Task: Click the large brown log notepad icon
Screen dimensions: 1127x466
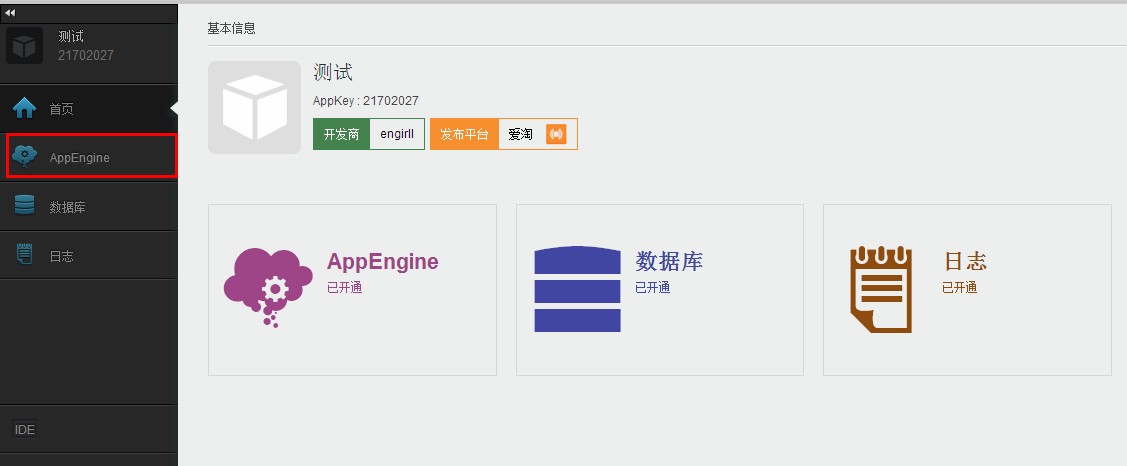Action: click(x=881, y=289)
